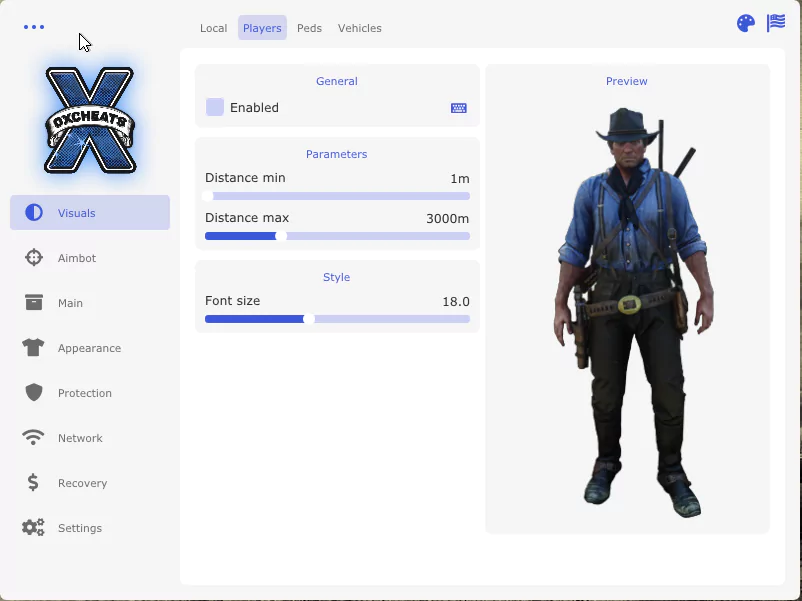Click the Visuals half-circle icon

tap(34, 212)
